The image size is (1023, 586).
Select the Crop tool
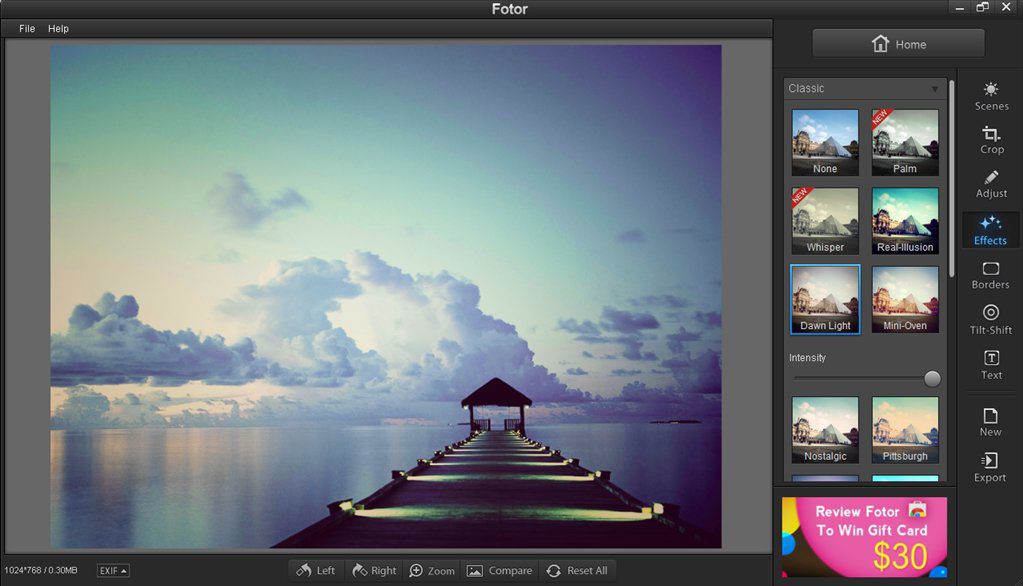click(x=991, y=140)
